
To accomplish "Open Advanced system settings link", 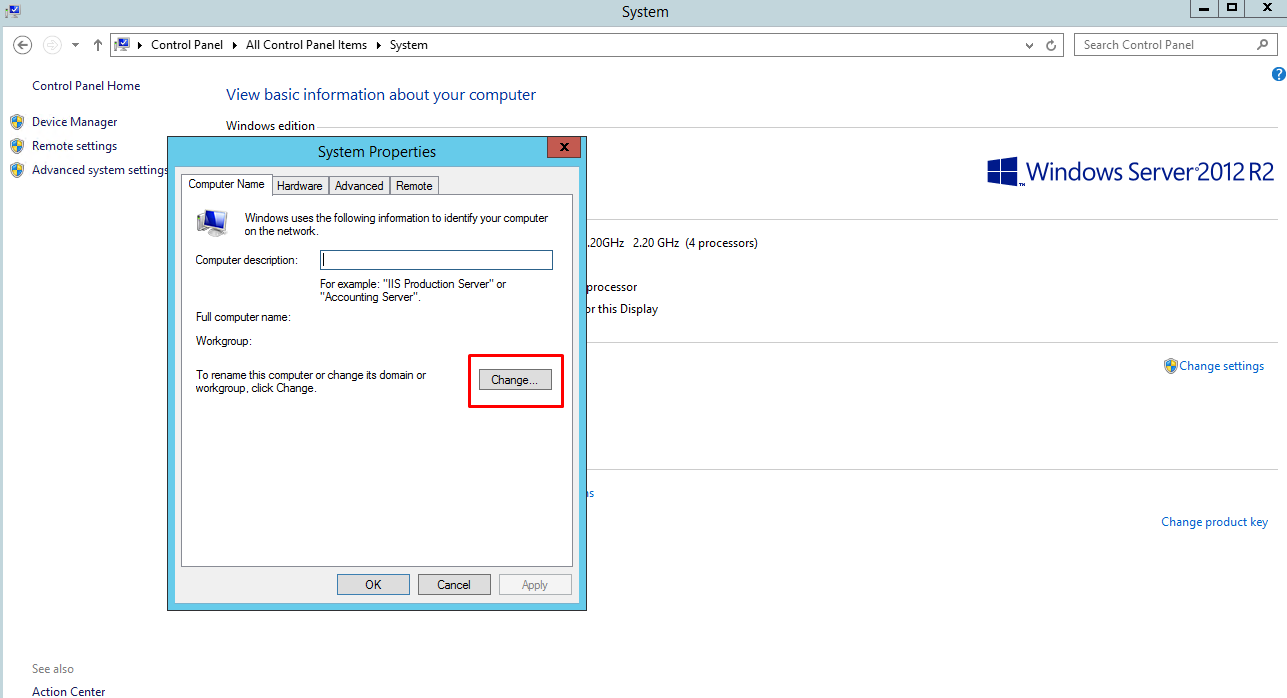I will coord(99,170).
